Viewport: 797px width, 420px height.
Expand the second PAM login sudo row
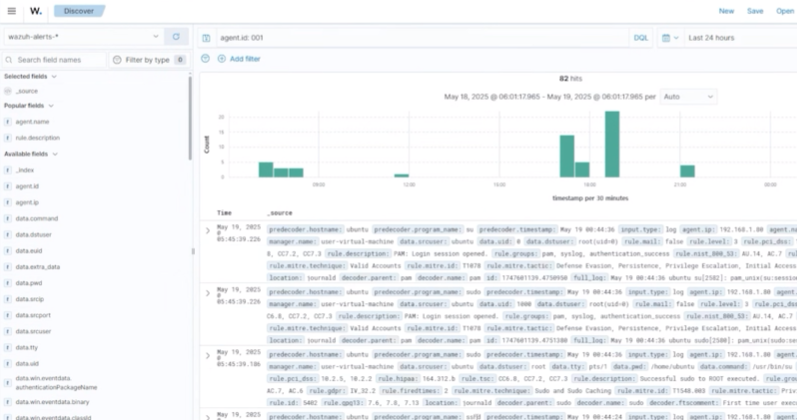click(x=208, y=293)
